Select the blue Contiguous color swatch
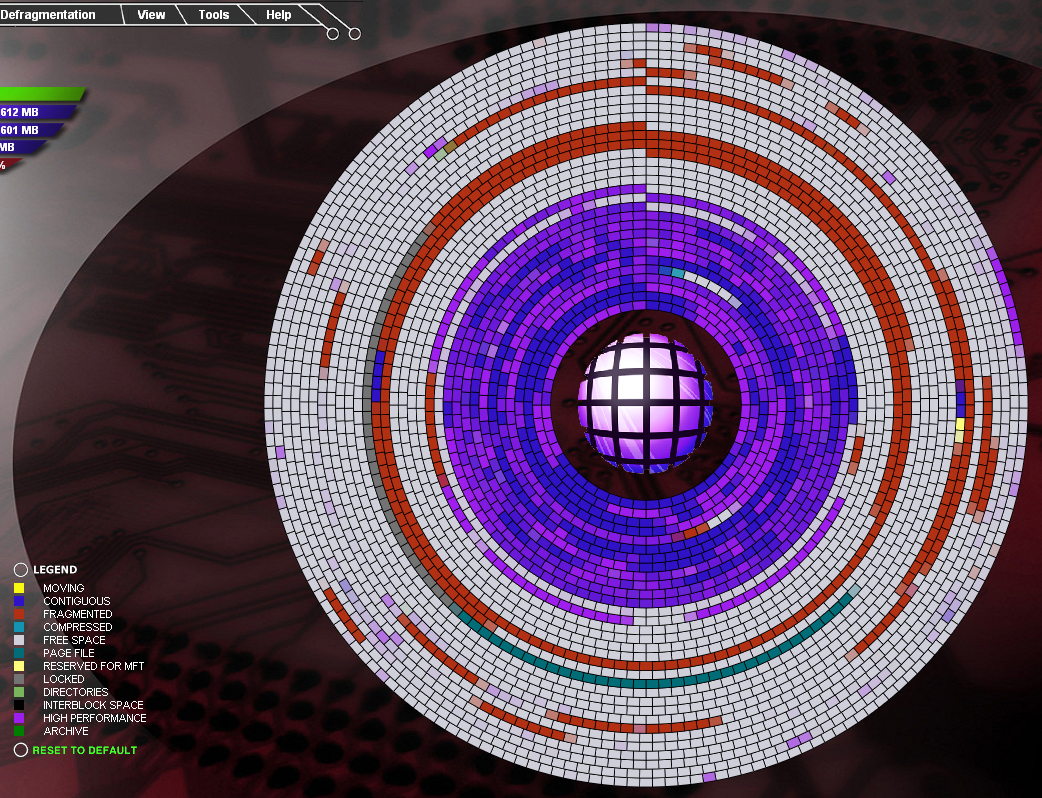The height and width of the screenshot is (798, 1042). (x=19, y=601)
